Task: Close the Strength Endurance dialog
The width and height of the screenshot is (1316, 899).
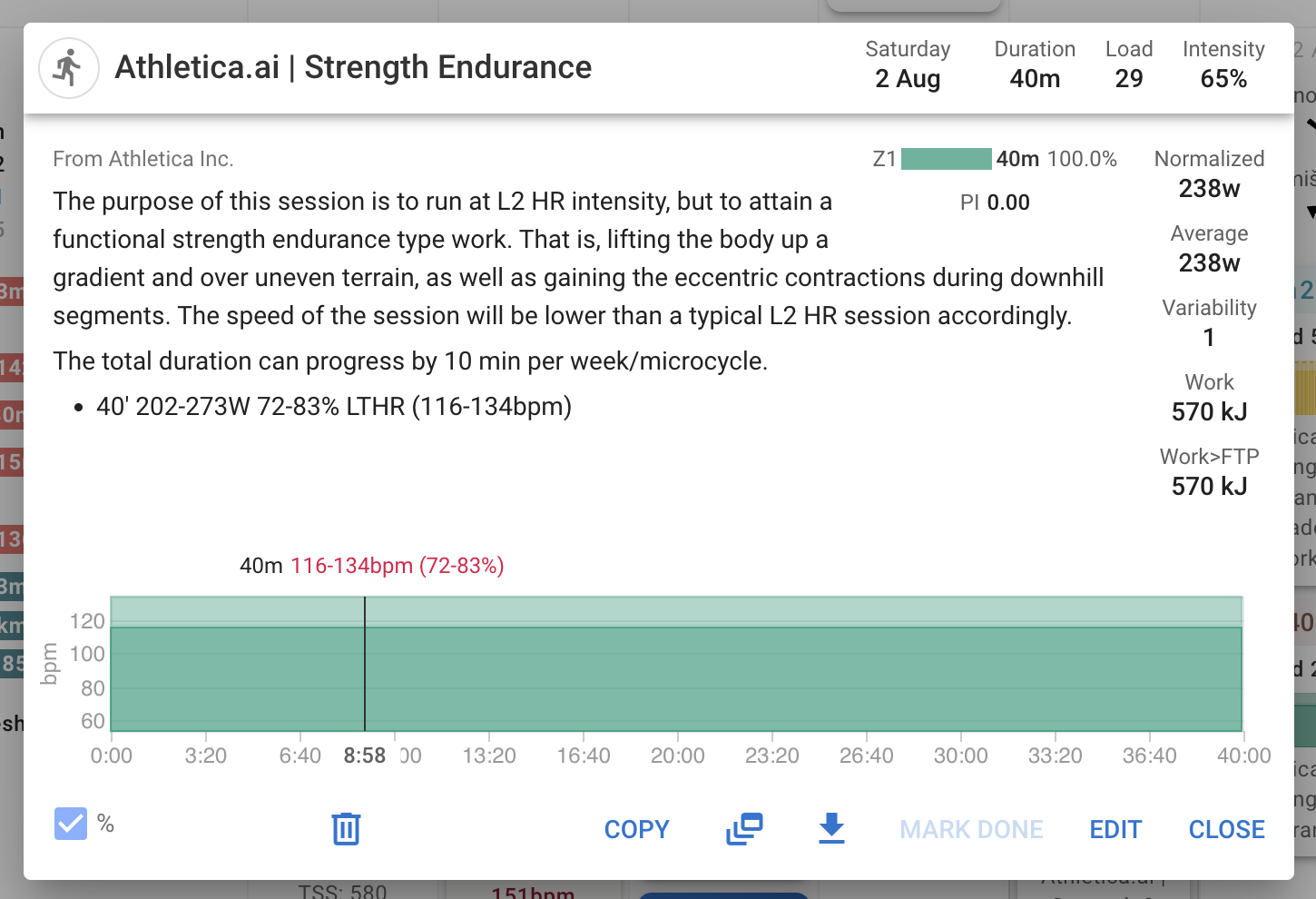Action: tap(1226, 829)
